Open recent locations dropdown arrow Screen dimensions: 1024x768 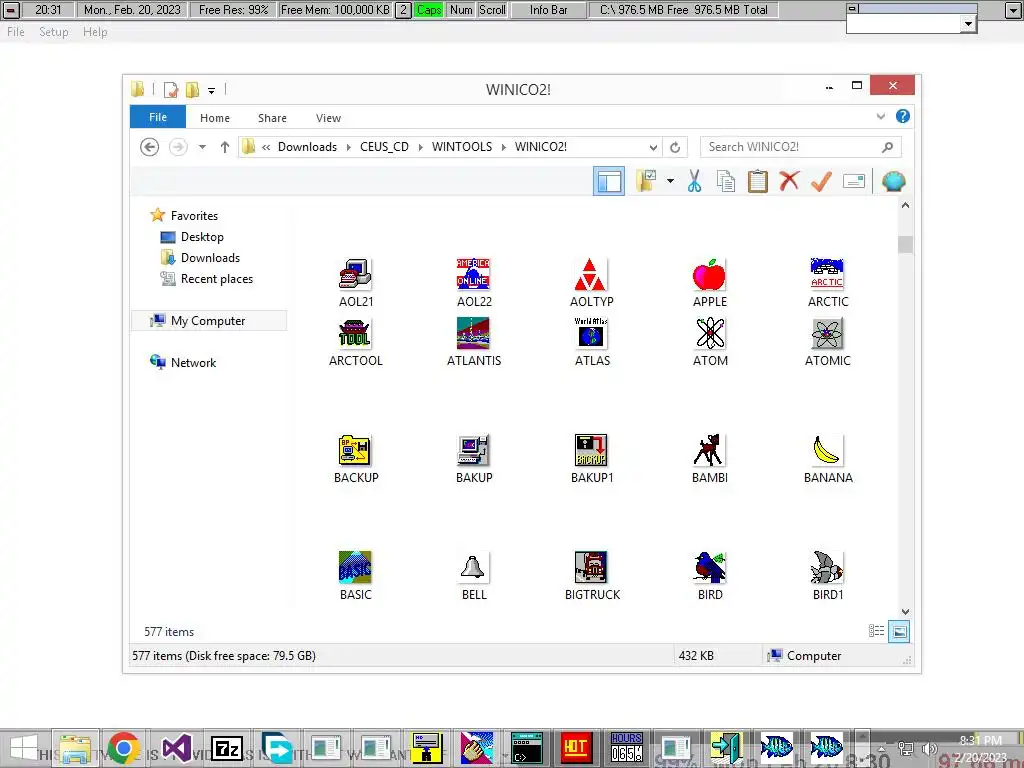202,147
